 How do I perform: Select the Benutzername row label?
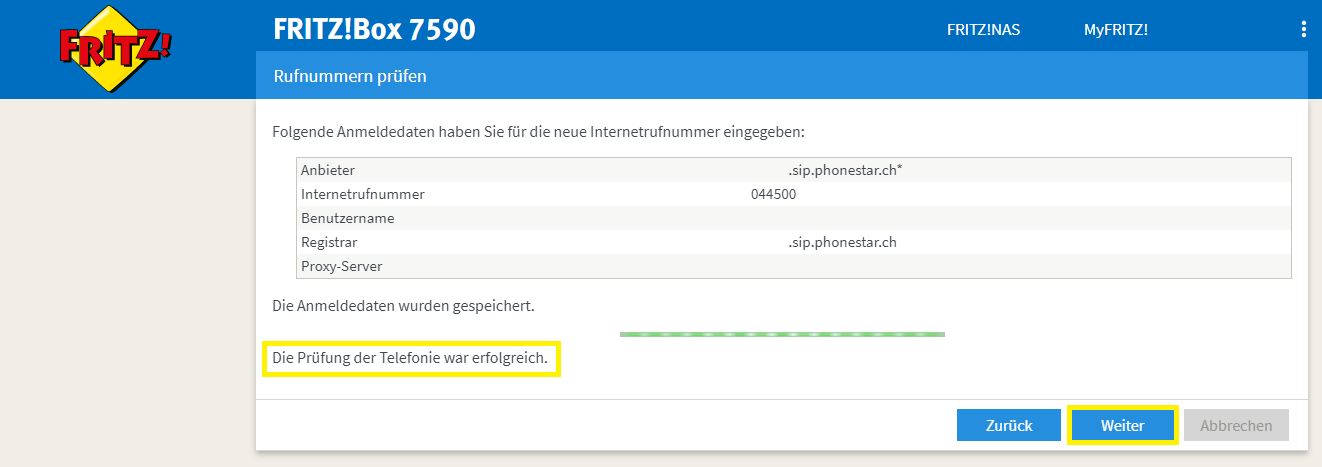coord(348,218)
